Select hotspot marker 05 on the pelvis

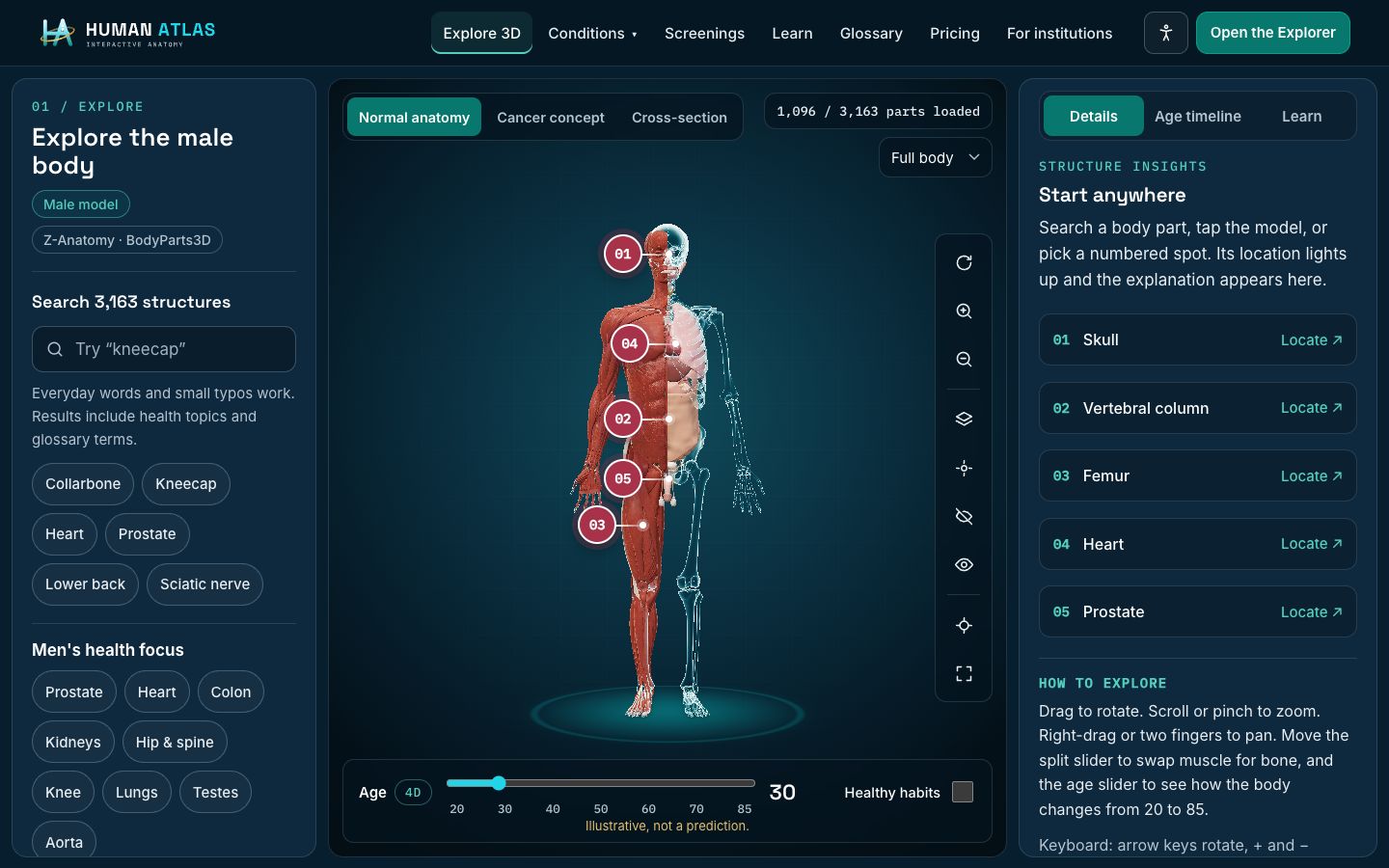(623, 478)
